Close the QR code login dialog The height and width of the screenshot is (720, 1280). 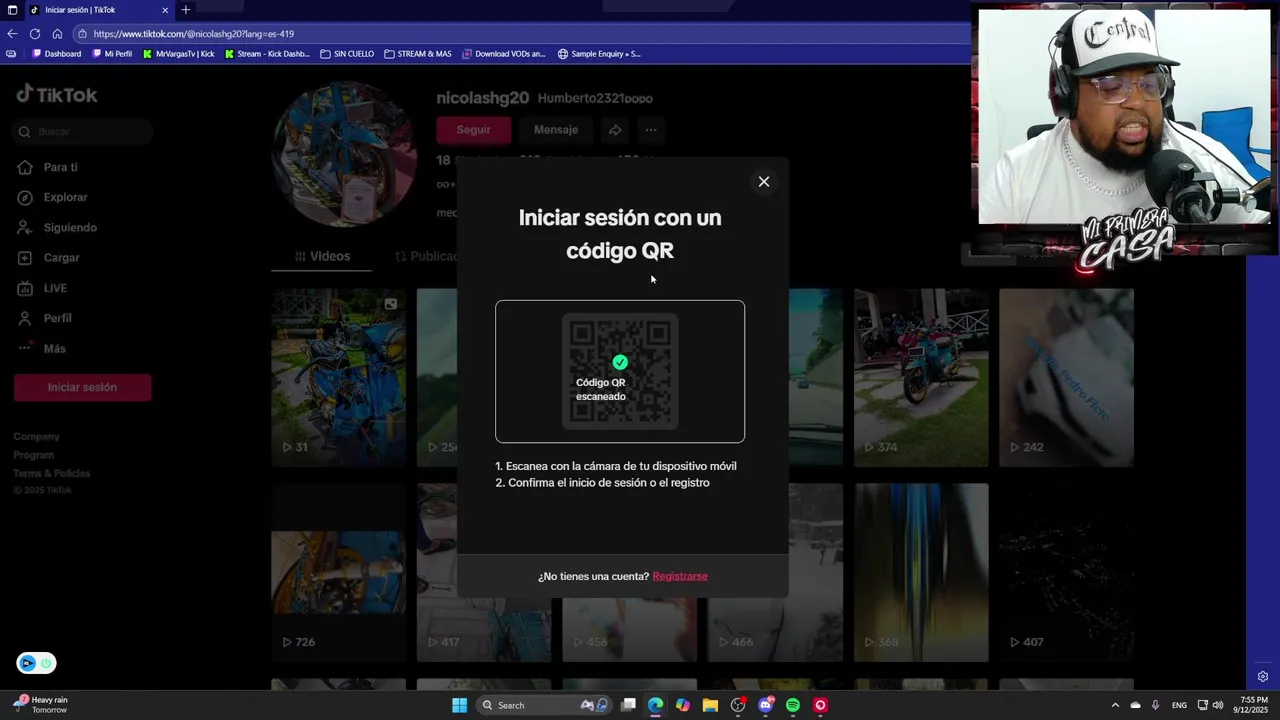point(764,181)
